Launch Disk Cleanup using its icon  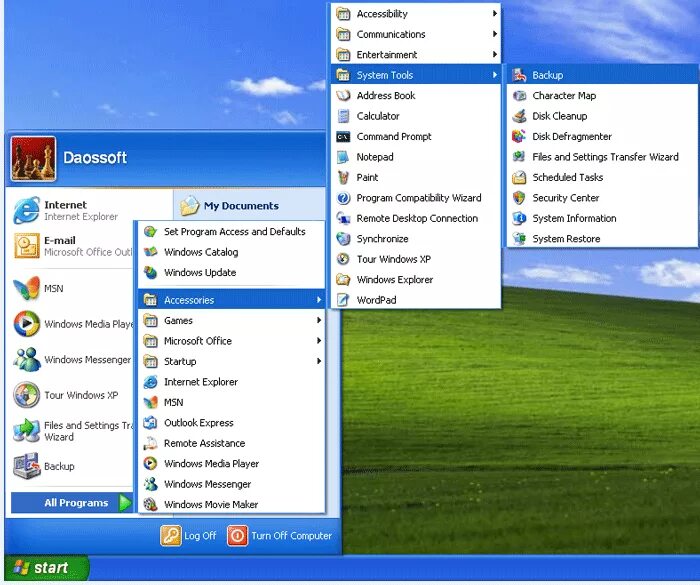pyautogui.click(x=519, y=116)
